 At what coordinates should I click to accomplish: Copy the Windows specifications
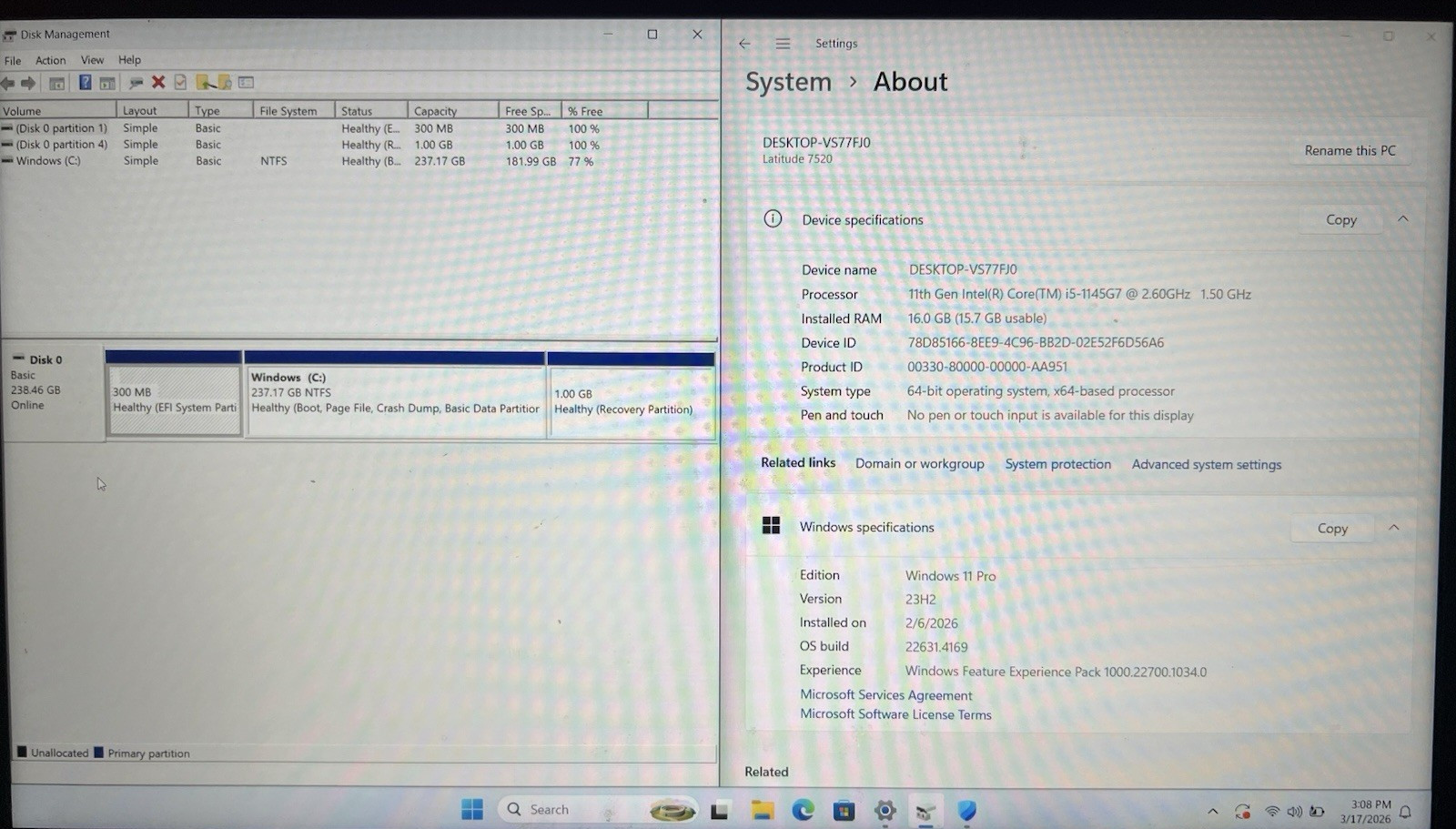(x=1332, y=528)
